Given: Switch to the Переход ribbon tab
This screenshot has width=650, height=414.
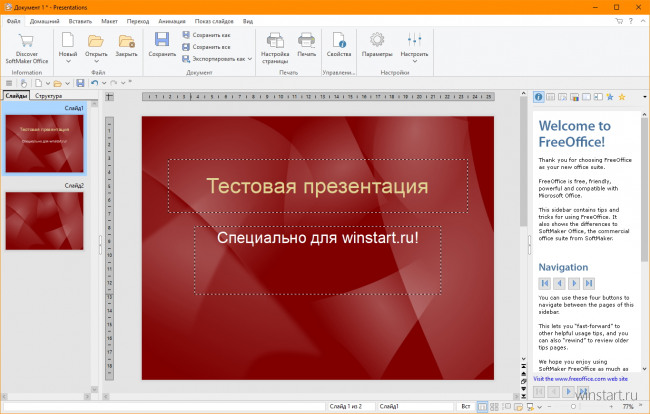Looking at the screenshot, I should click(x=138, y=21).
